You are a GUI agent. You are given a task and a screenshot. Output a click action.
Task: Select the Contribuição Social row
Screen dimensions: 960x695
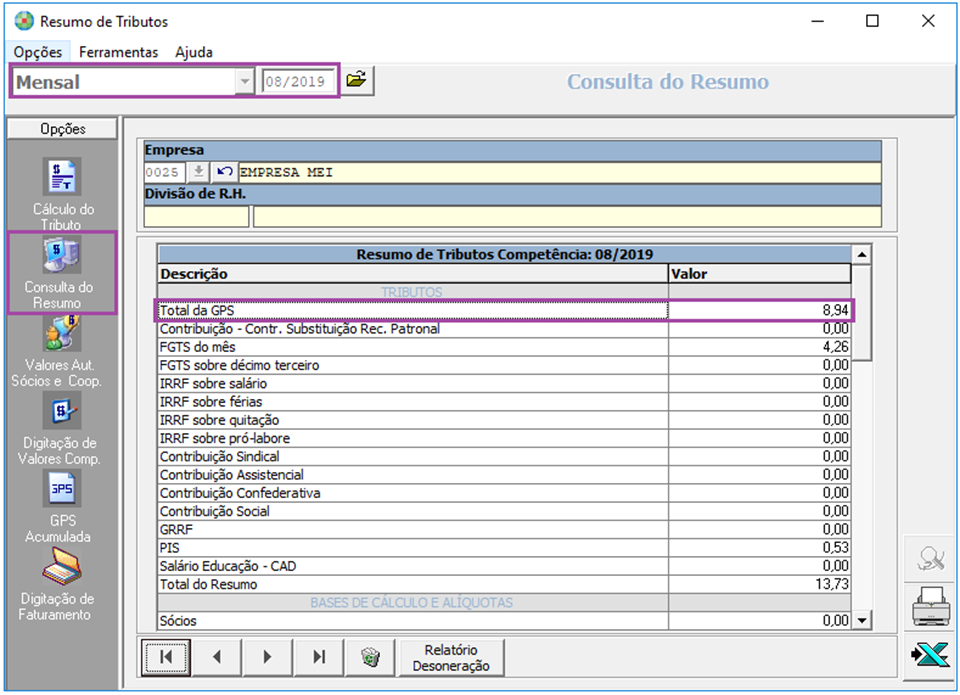tap(504, 511)
